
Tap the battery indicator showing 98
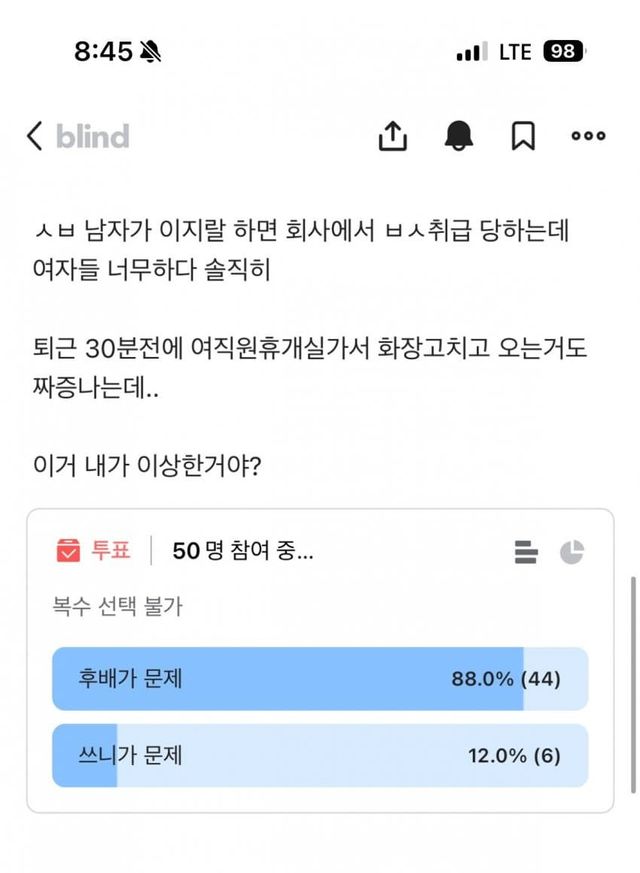pyautogui.click(x=564, y=51)
